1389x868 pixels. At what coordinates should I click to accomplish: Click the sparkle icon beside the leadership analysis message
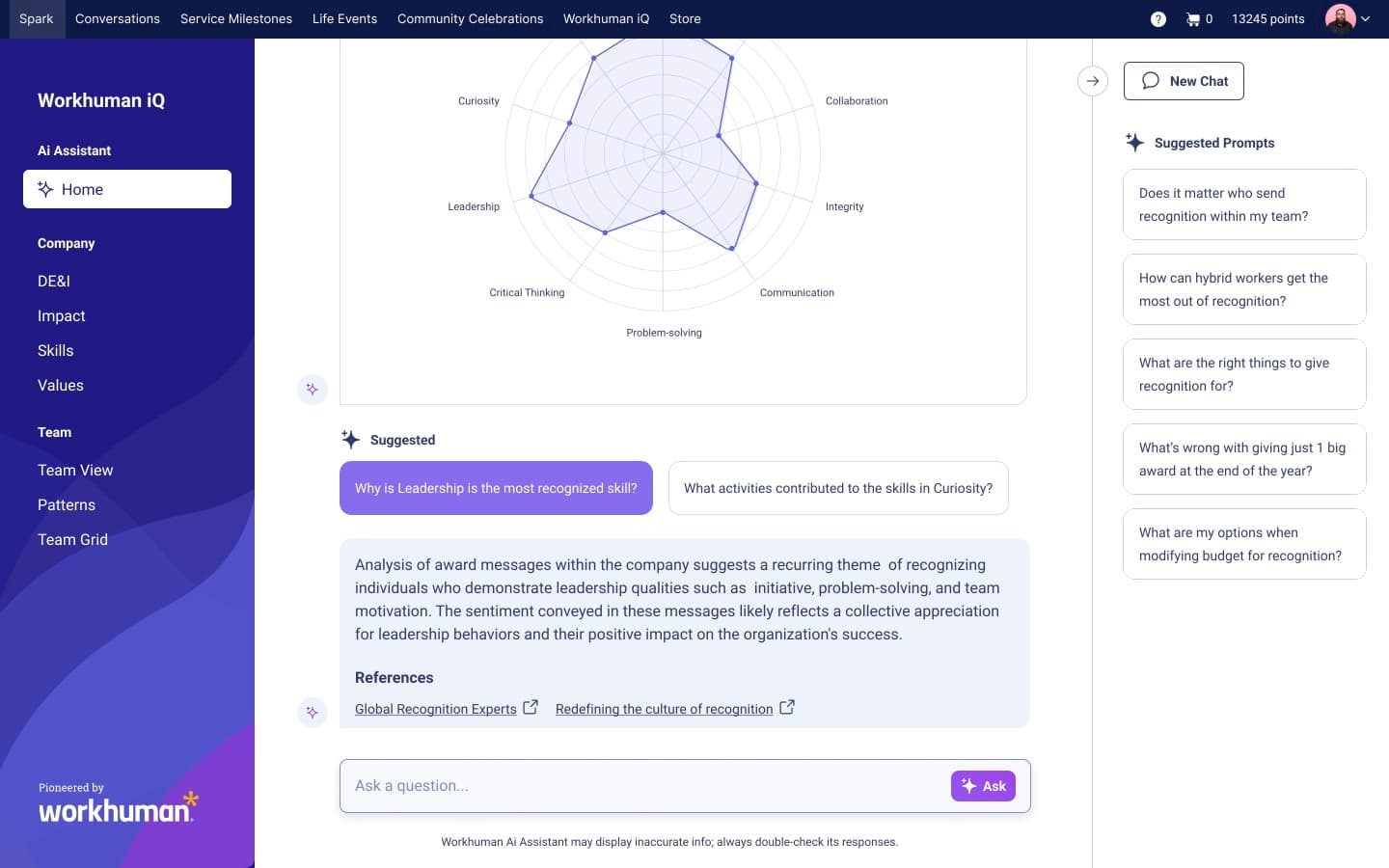coord(312,712)
